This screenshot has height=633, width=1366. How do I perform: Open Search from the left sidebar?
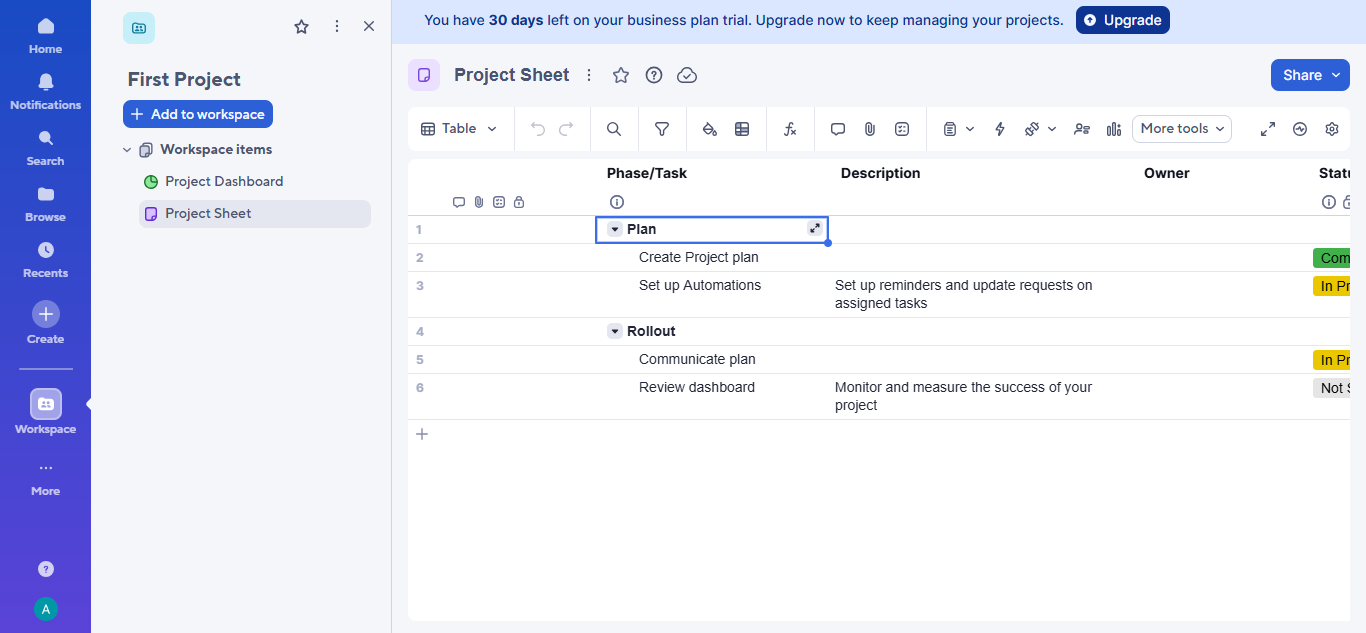click(x=45, y=147)
